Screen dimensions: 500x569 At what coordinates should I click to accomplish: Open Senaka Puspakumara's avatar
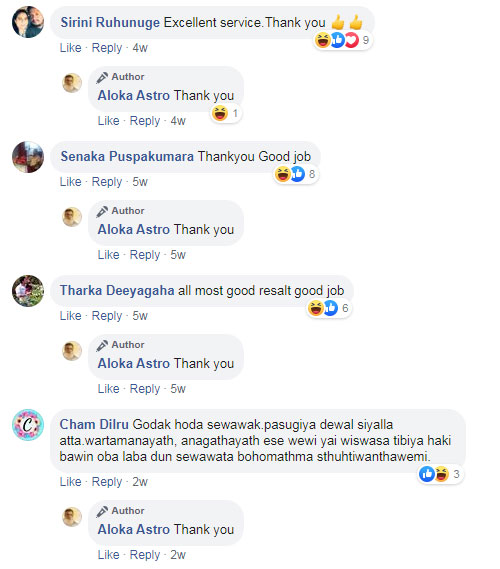pos(28,157)
